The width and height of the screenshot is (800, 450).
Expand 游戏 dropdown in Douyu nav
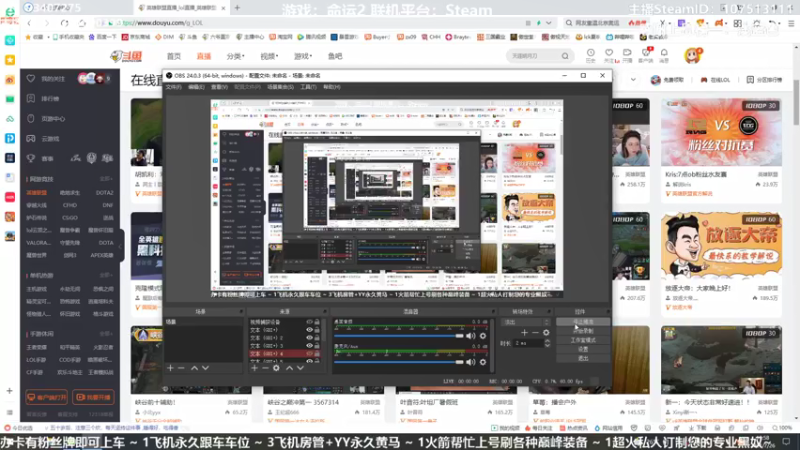click(303, 56)
